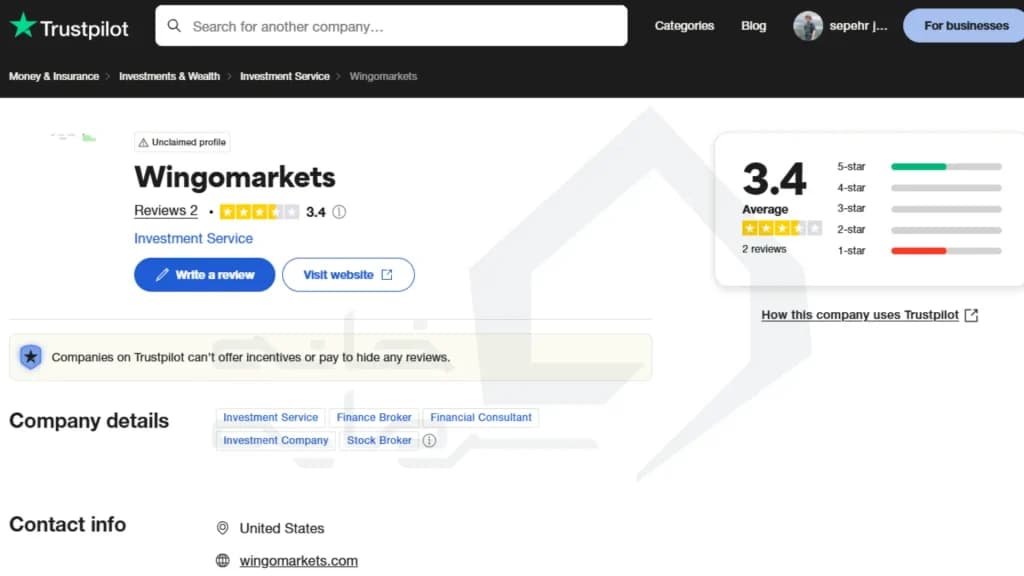Click the 2 reviews text in the rating card
This screenshot has height=576, width=1024.
coord(764,249)
